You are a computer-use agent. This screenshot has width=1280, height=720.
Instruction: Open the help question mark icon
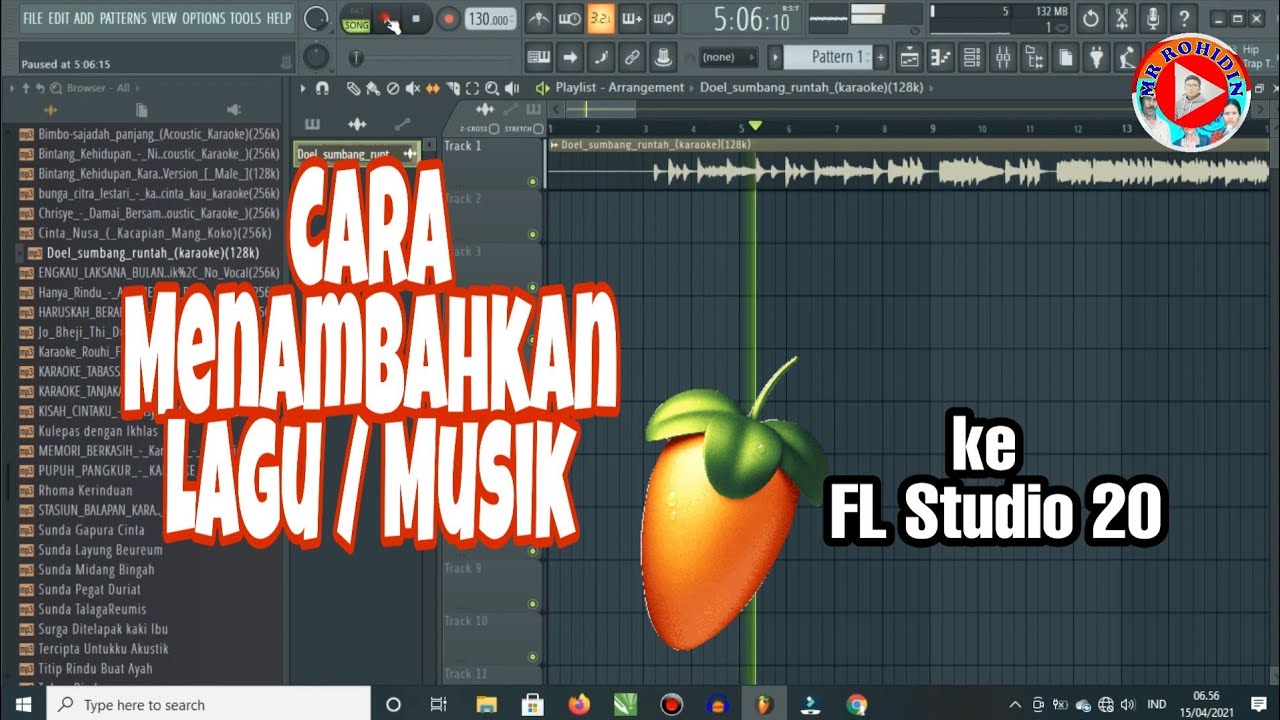pos(1184,18)
